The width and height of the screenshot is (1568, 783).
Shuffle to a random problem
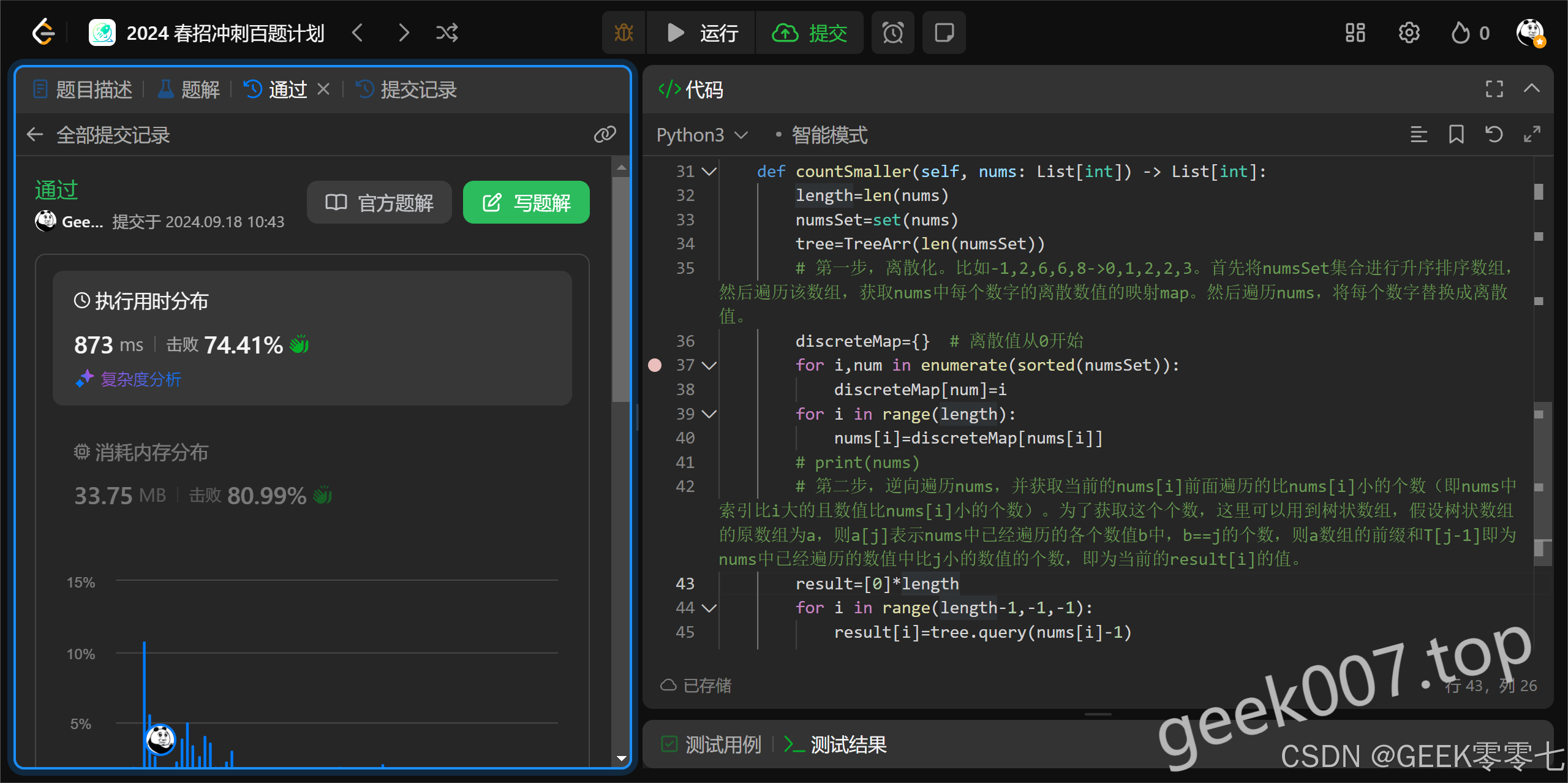tap(447, 32)
